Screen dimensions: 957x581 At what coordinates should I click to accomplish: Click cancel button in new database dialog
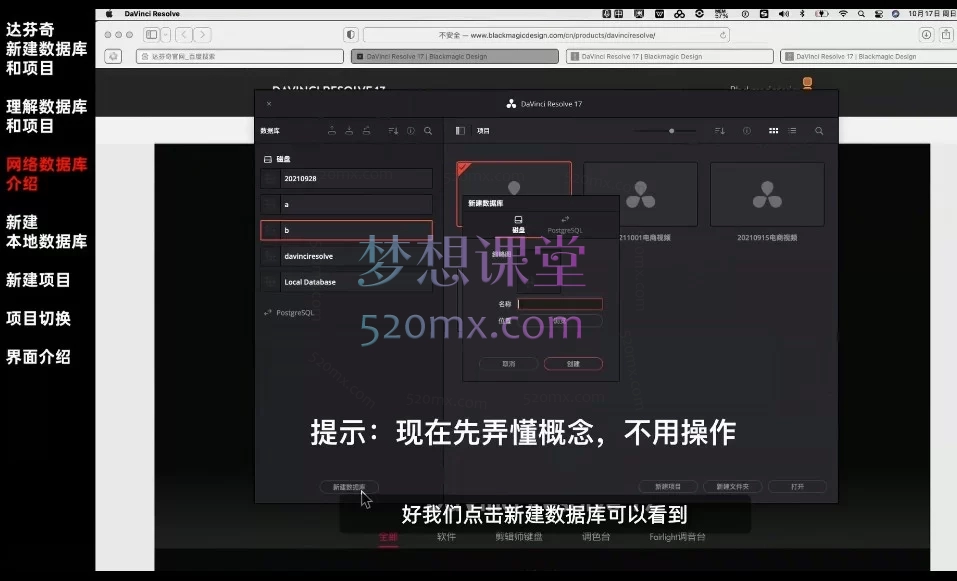click(x=508, y=364)
